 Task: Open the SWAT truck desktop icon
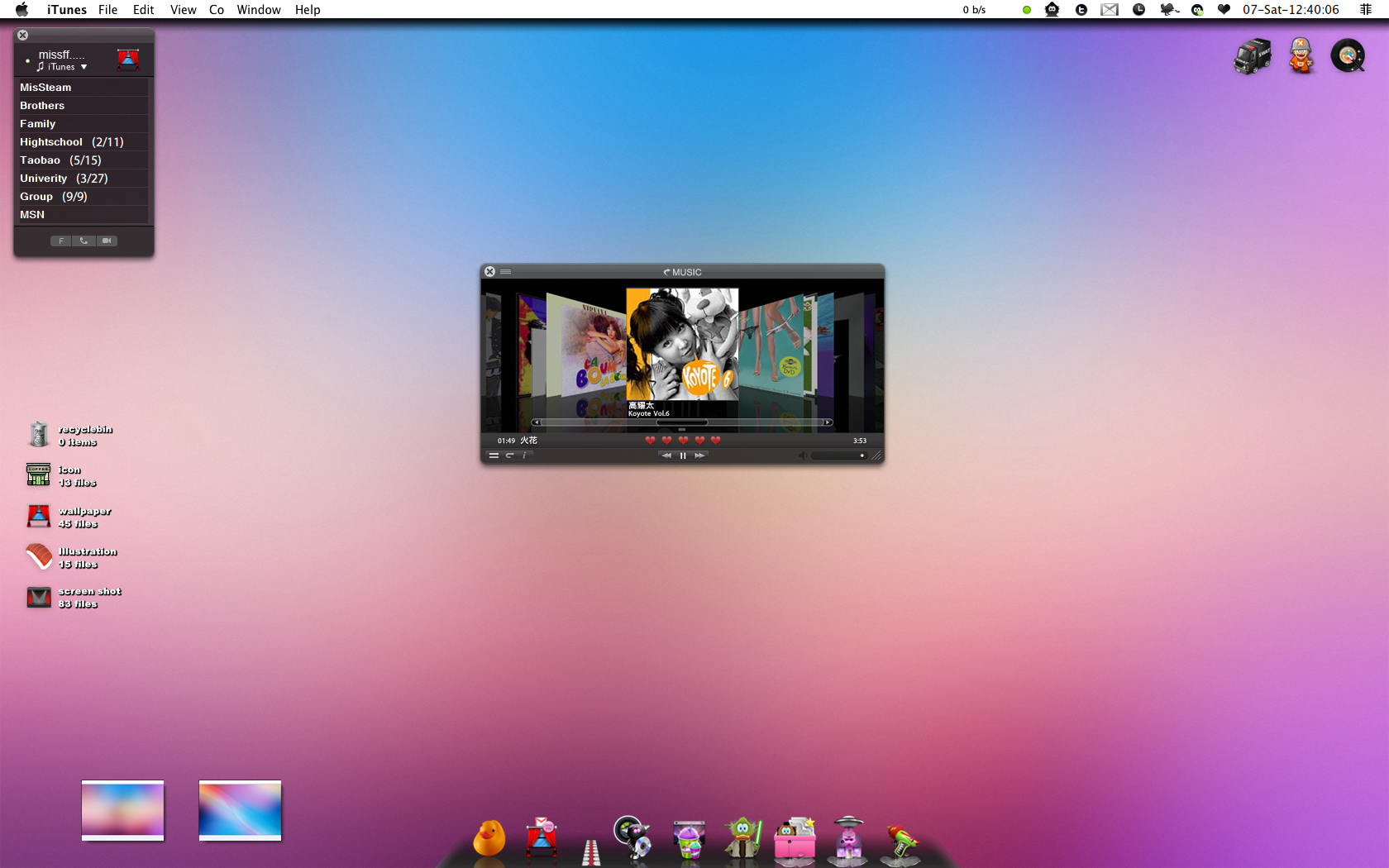(1253, 56)
